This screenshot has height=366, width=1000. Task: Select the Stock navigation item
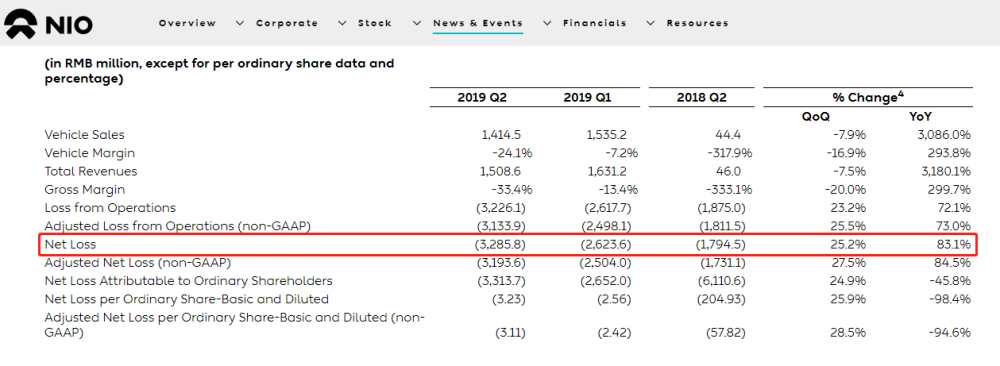click(375, 23)
